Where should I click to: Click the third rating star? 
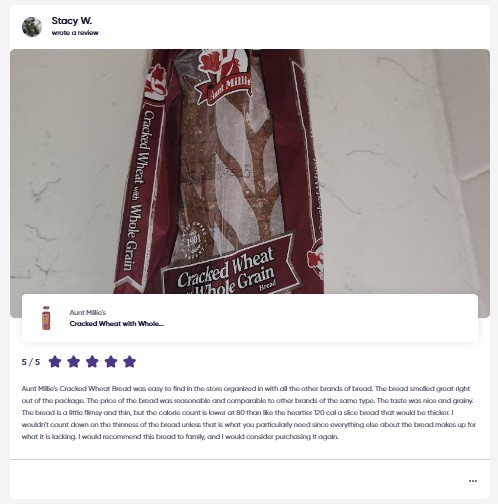92,362
